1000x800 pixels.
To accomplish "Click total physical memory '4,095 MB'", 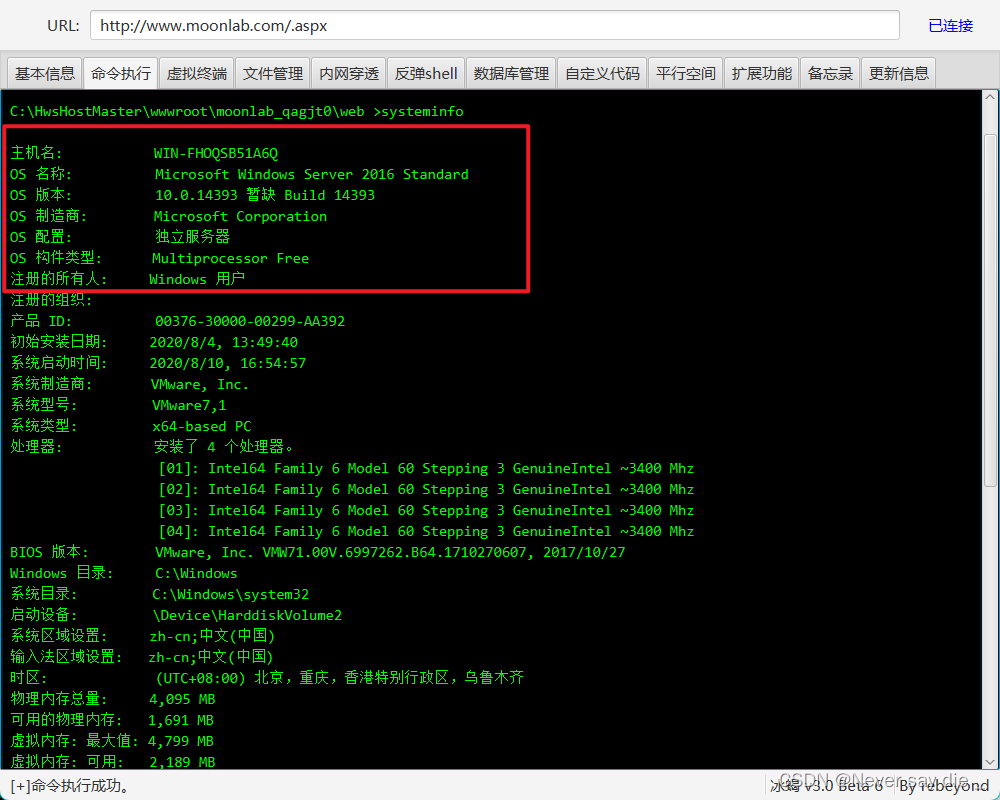I will (182, 699).
